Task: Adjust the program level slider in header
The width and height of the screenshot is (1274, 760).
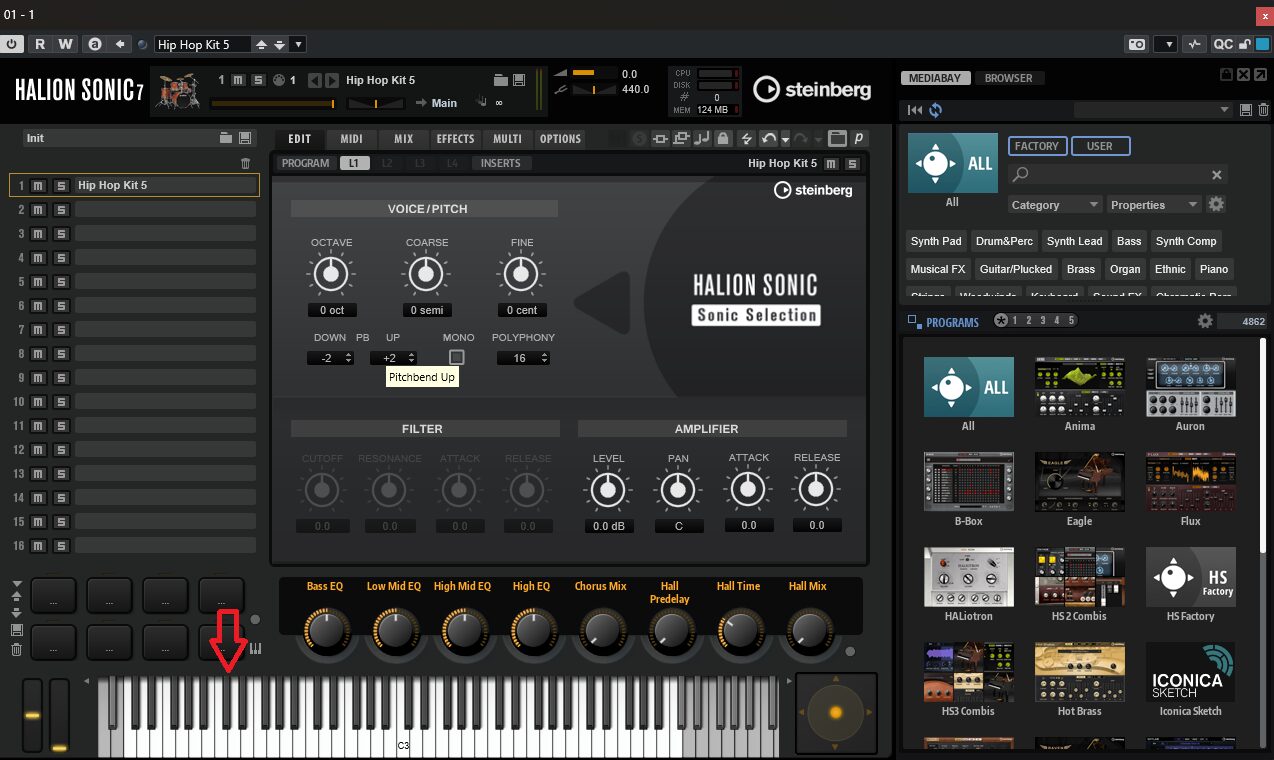Action: point(273,103)
